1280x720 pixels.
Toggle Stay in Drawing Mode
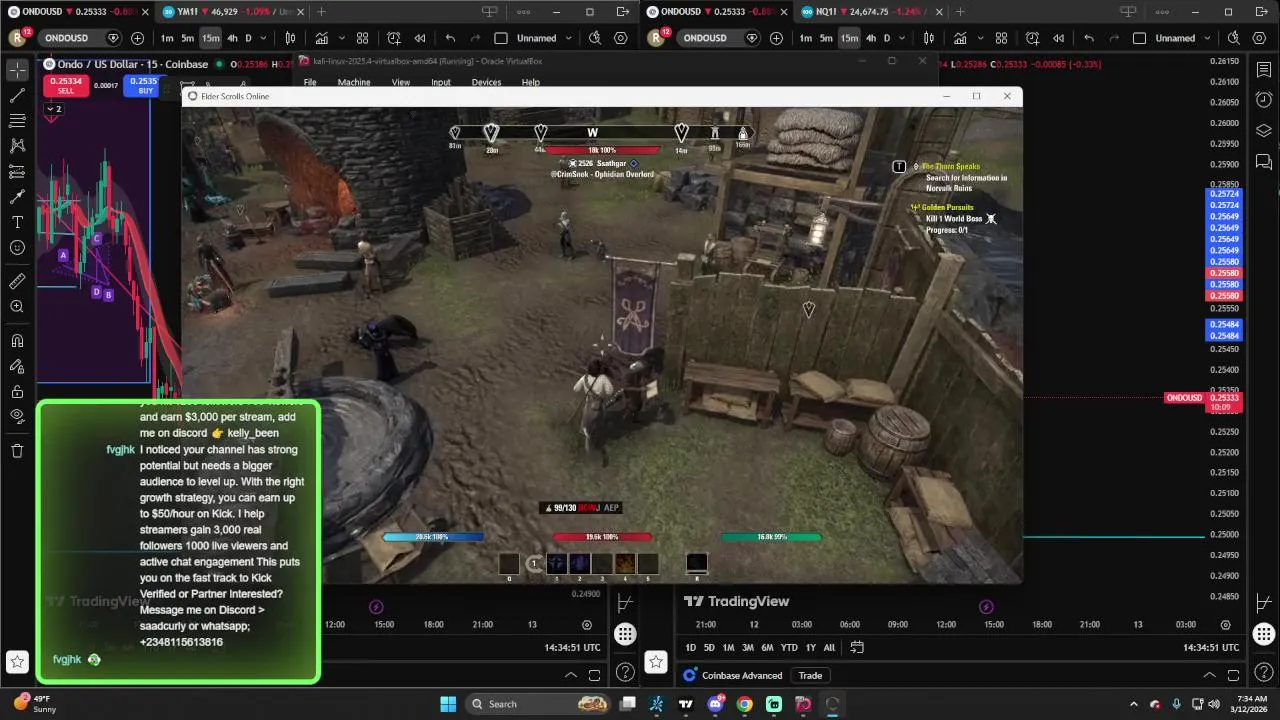pos(17,366)
